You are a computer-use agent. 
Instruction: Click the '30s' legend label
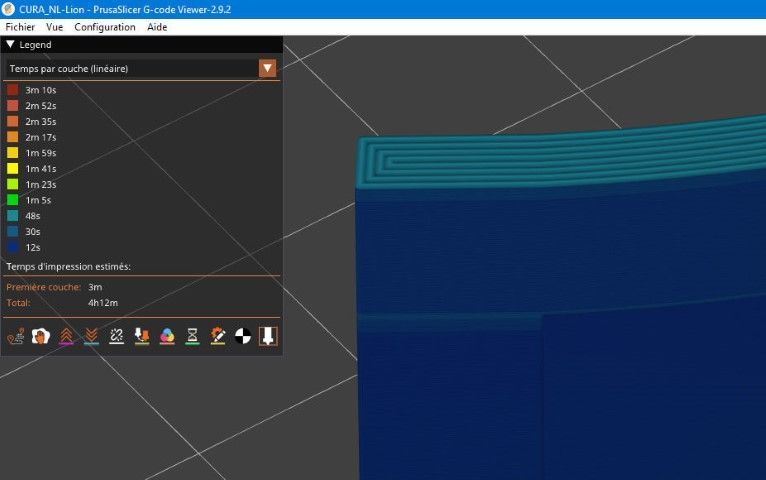coord(33,231)
